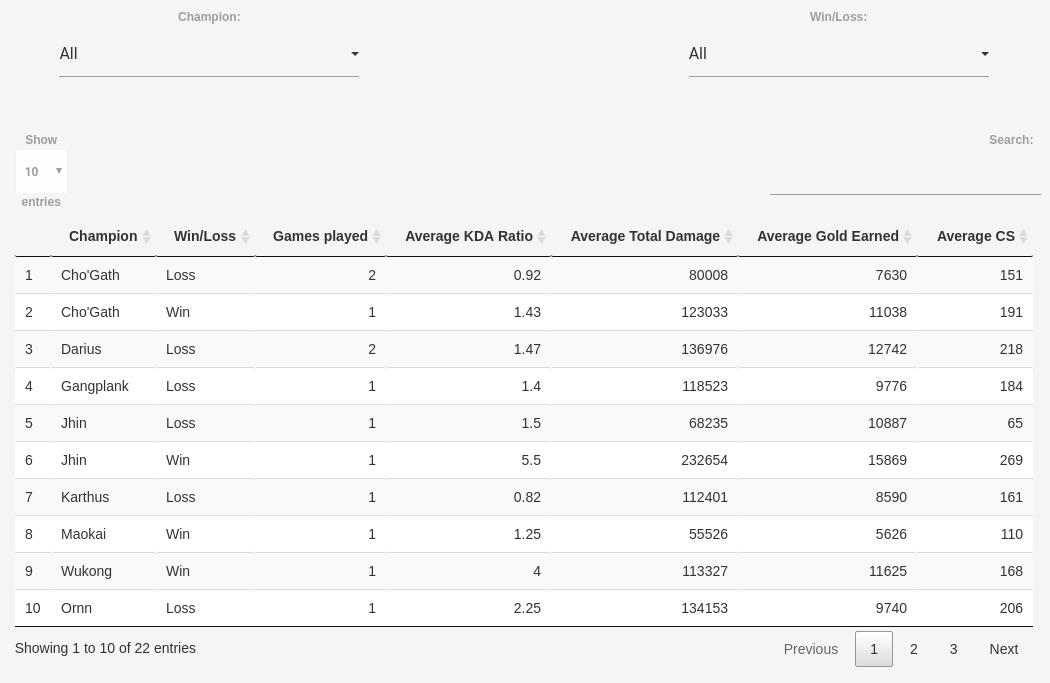Screen dimensions: 1050x683
Task: Select the 1.47 KDA value
Action: tap(527, 349)
